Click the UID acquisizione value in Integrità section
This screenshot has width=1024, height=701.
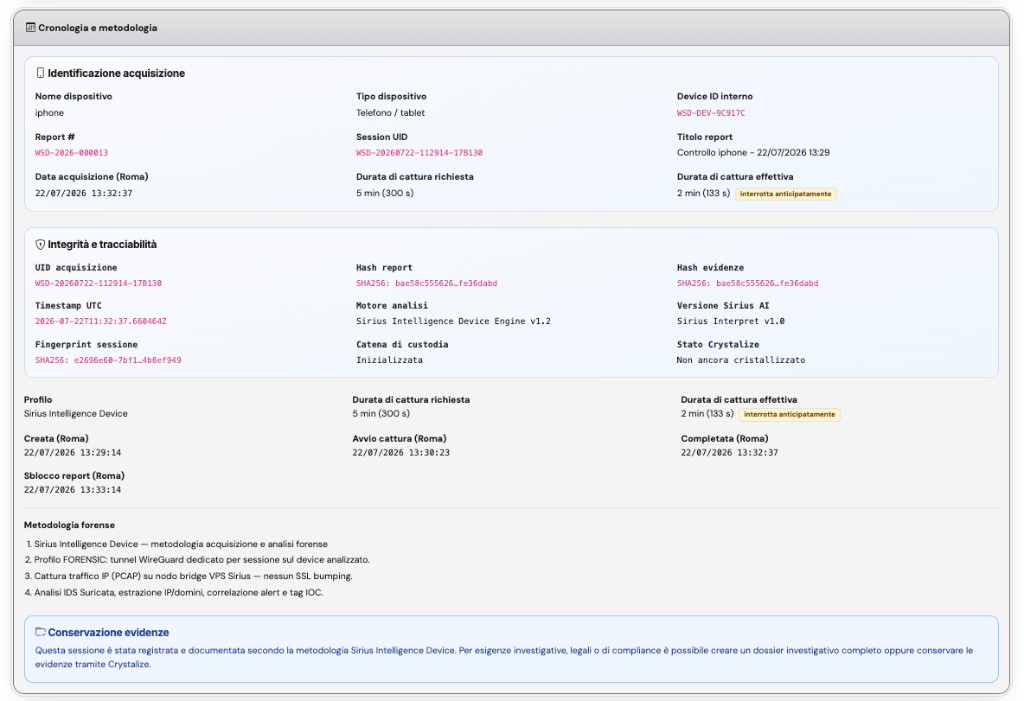click(98, 283)
